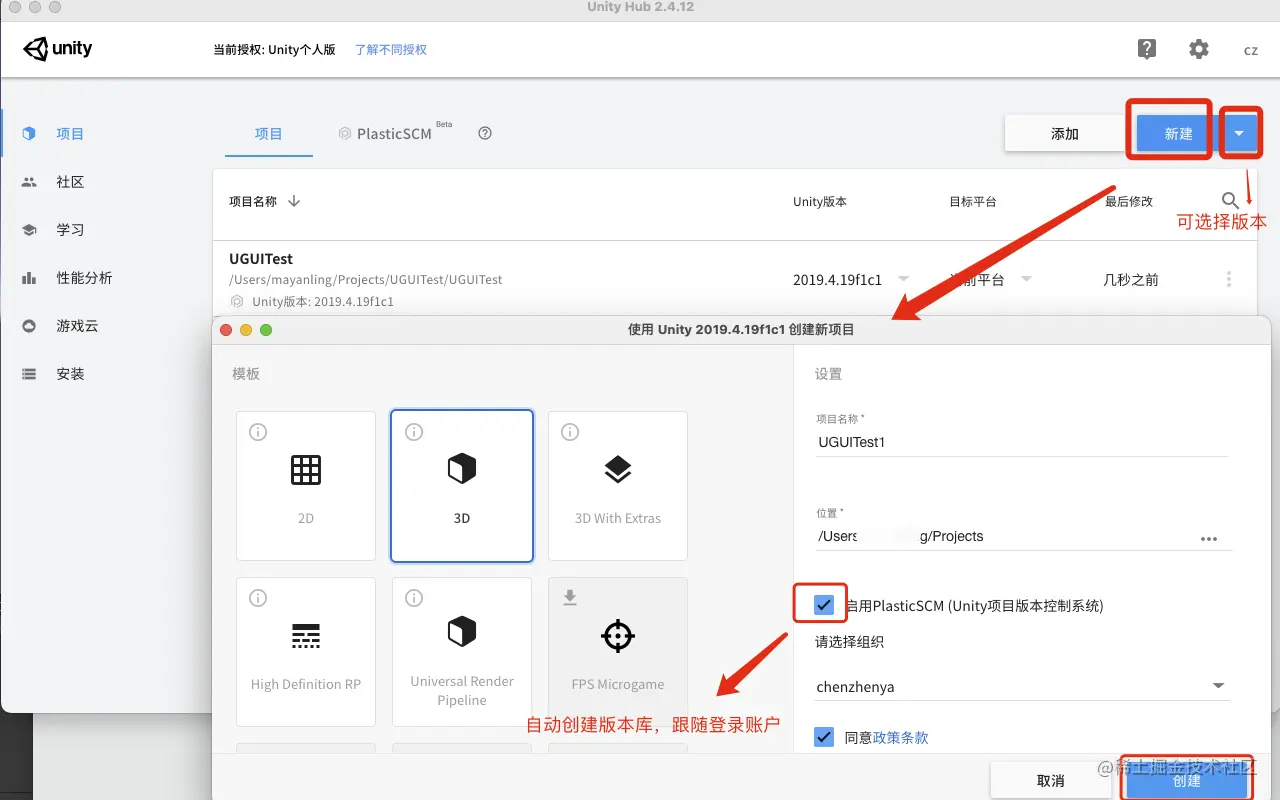The width and height of the screenshot is (1280, 800).
Task: Open UGUITest row three-dot menu
Action: (1229, 280)
